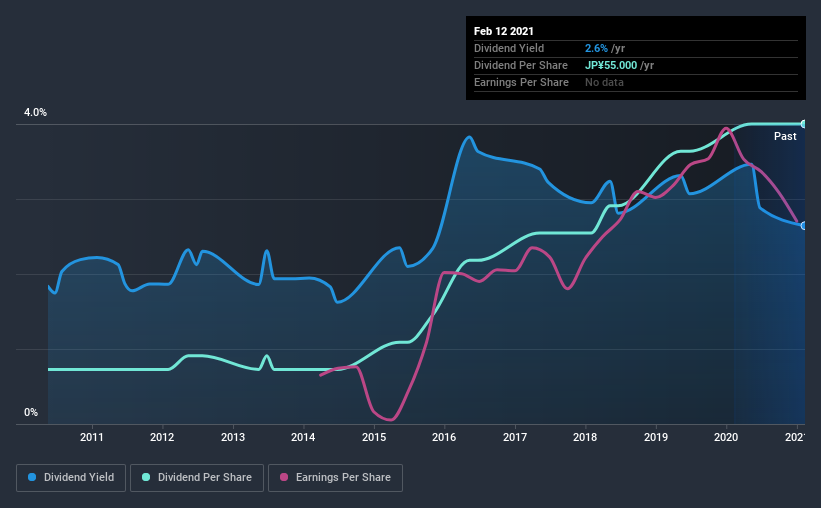Select the 2020 x-axis label
Image resolution: width=821 pixels, height=508 pixels.
[x=726, y=437]
